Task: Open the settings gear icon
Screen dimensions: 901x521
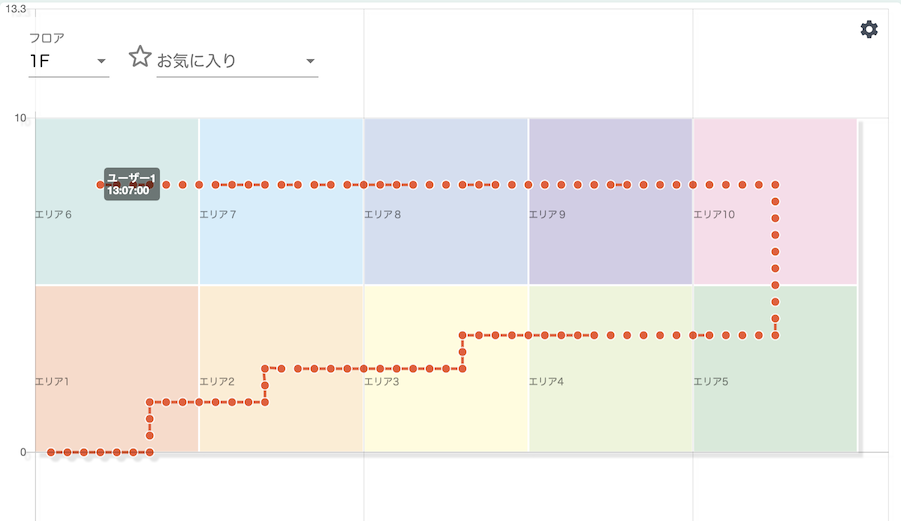Action: point(869,30)
